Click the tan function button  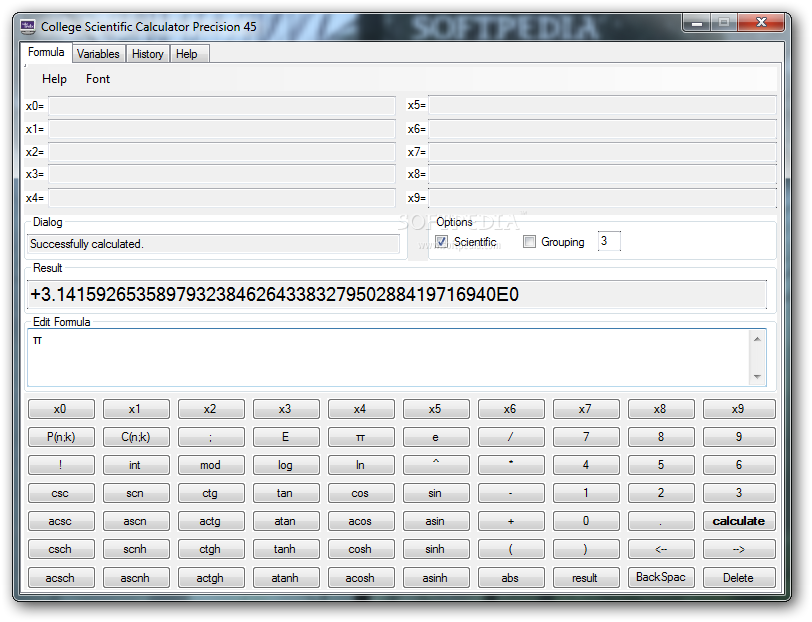[x=285, y=493]
